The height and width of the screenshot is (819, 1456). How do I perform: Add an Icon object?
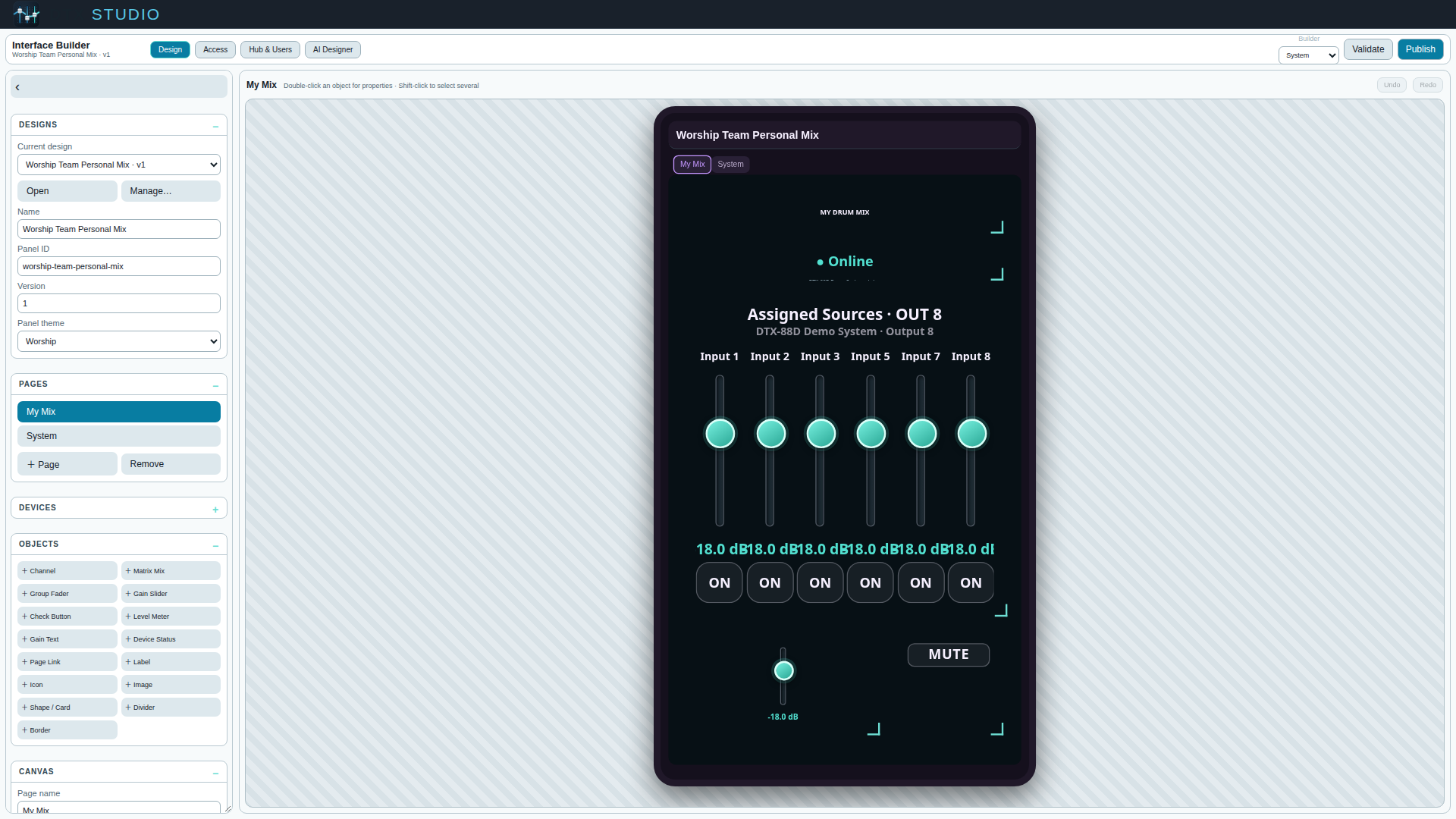click(x=67, y=685)
